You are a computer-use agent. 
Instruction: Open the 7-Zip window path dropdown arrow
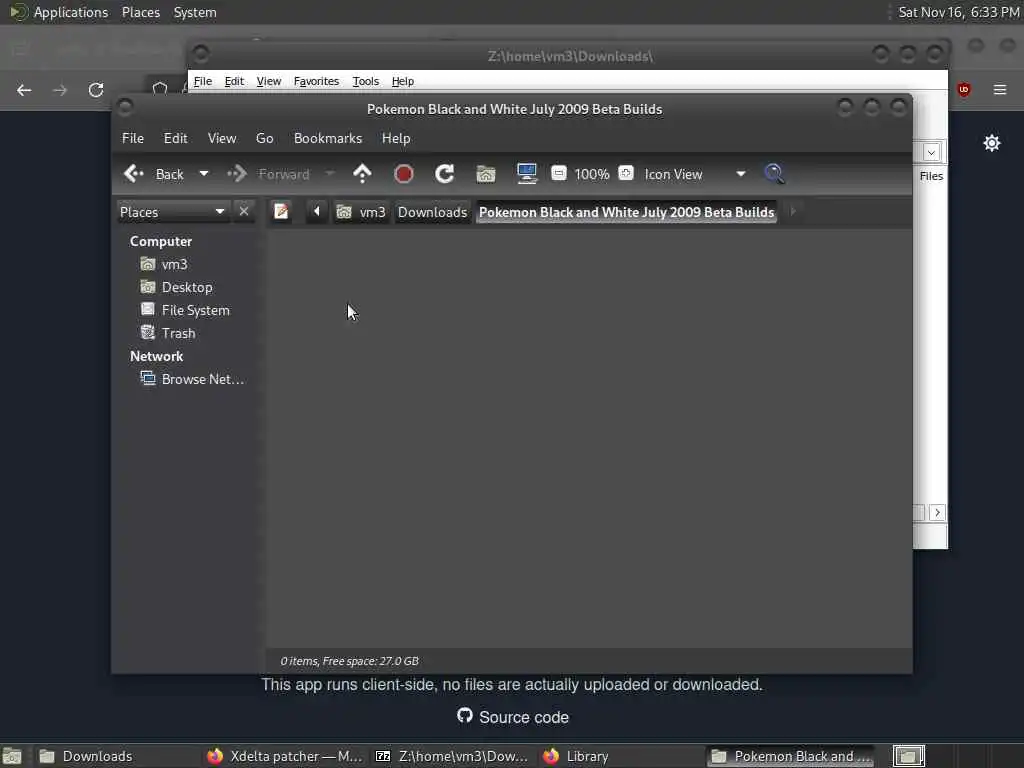[x=931, y=152]
